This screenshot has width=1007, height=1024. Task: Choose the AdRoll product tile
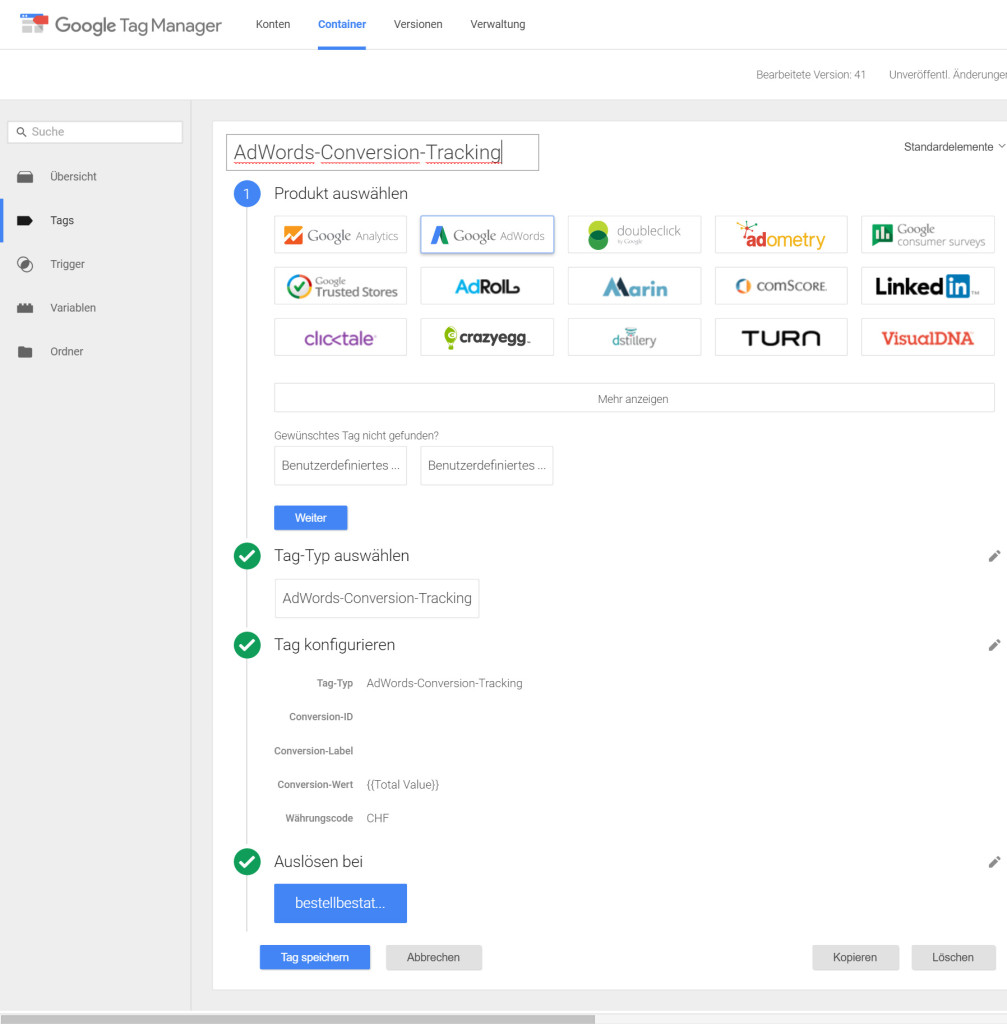pos(487,286)
